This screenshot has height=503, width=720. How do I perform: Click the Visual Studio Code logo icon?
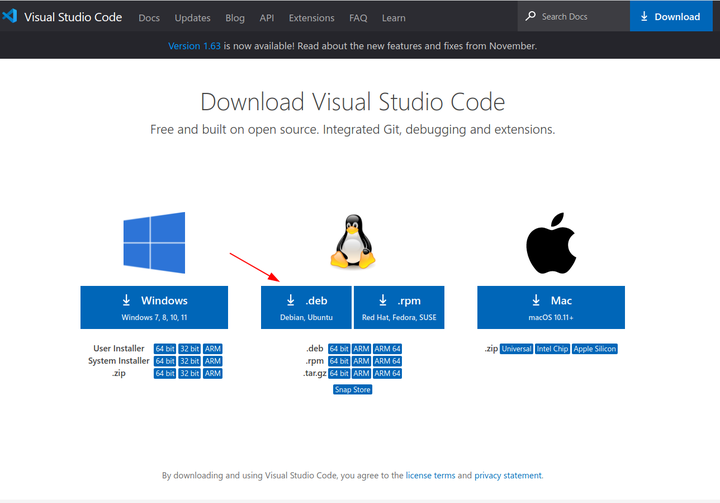click(x=10, y=16)
